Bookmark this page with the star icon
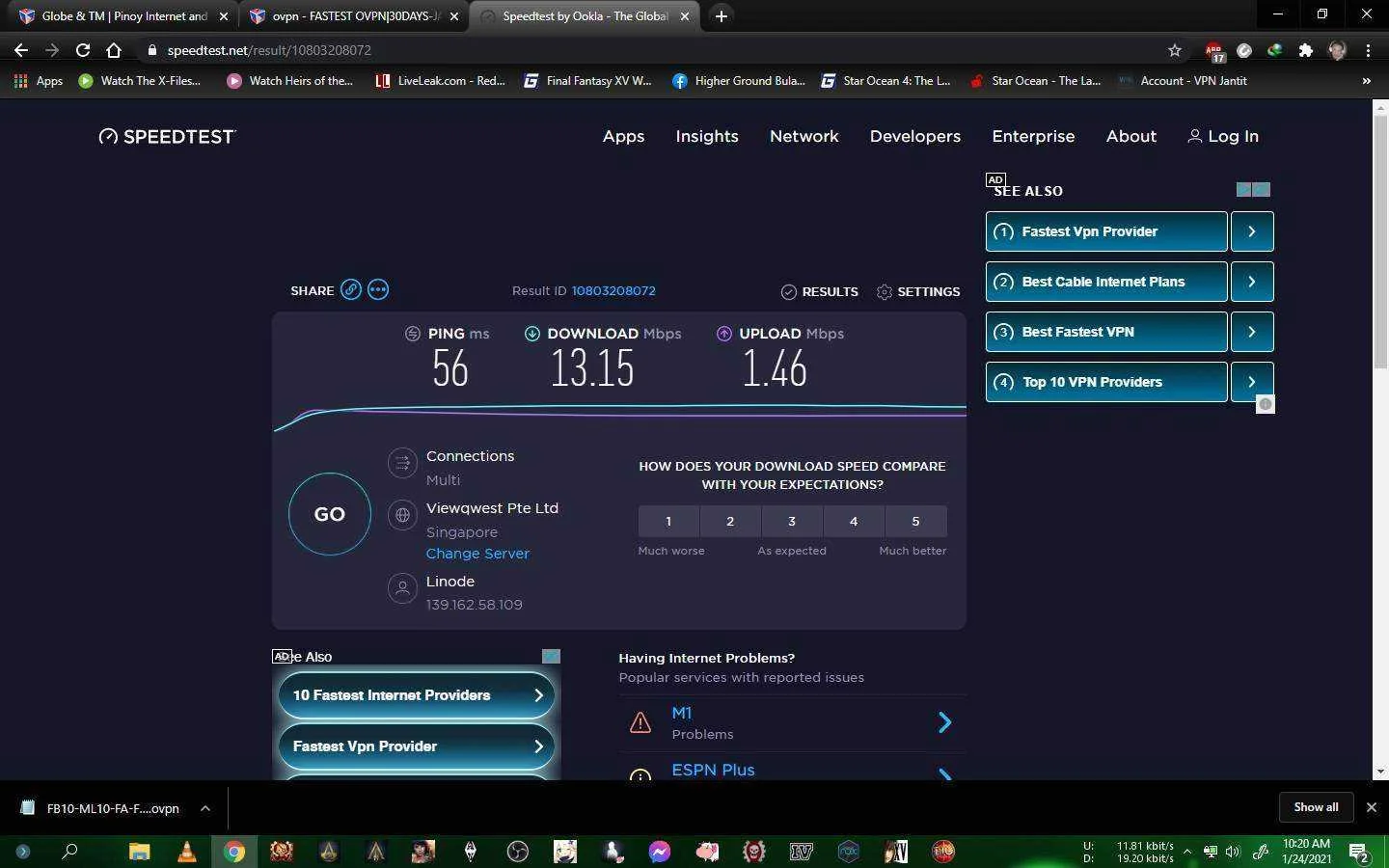 pos(1174,50)
